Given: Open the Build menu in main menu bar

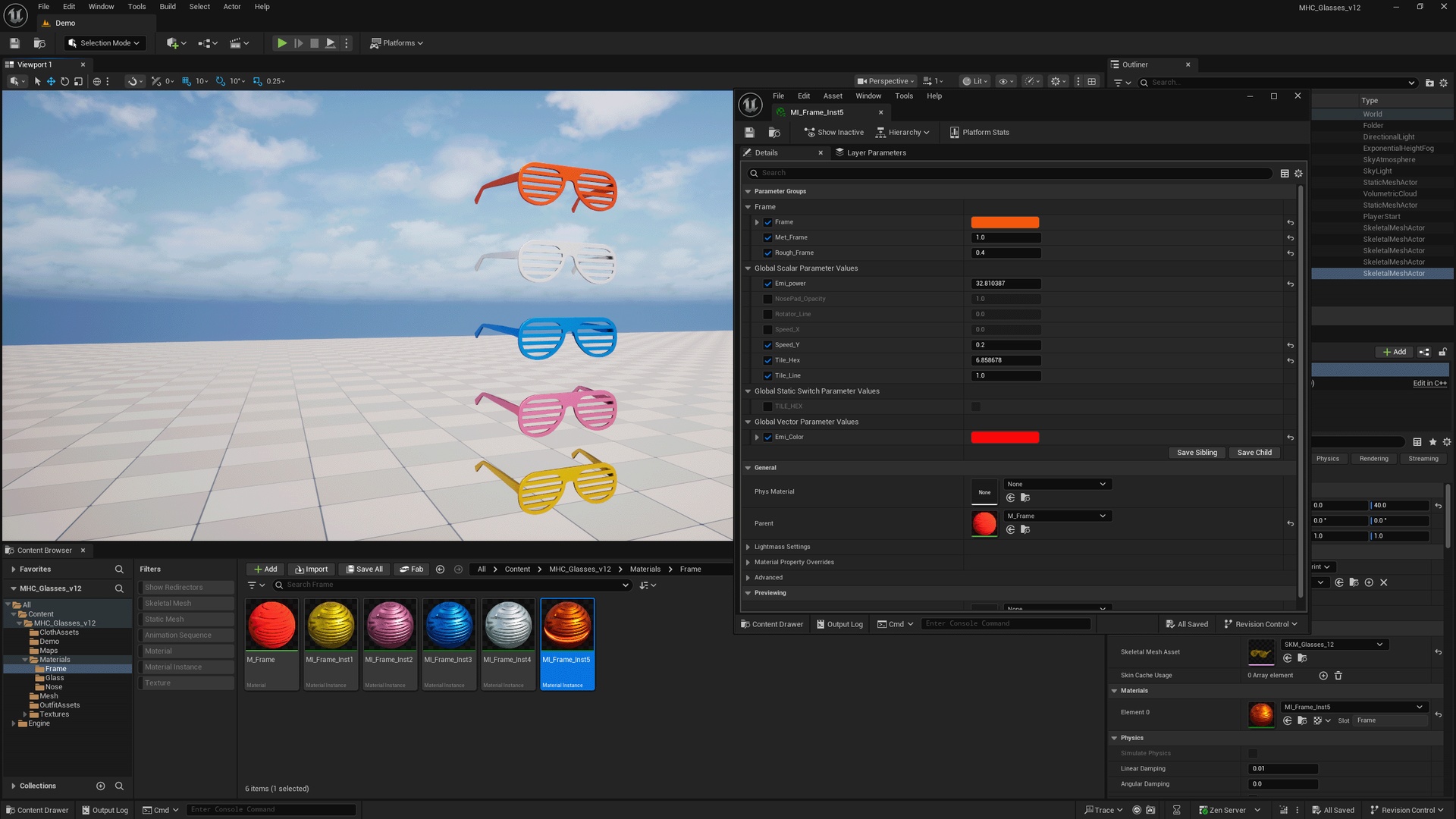Looking at the screenshot, I should click(168, 7).
